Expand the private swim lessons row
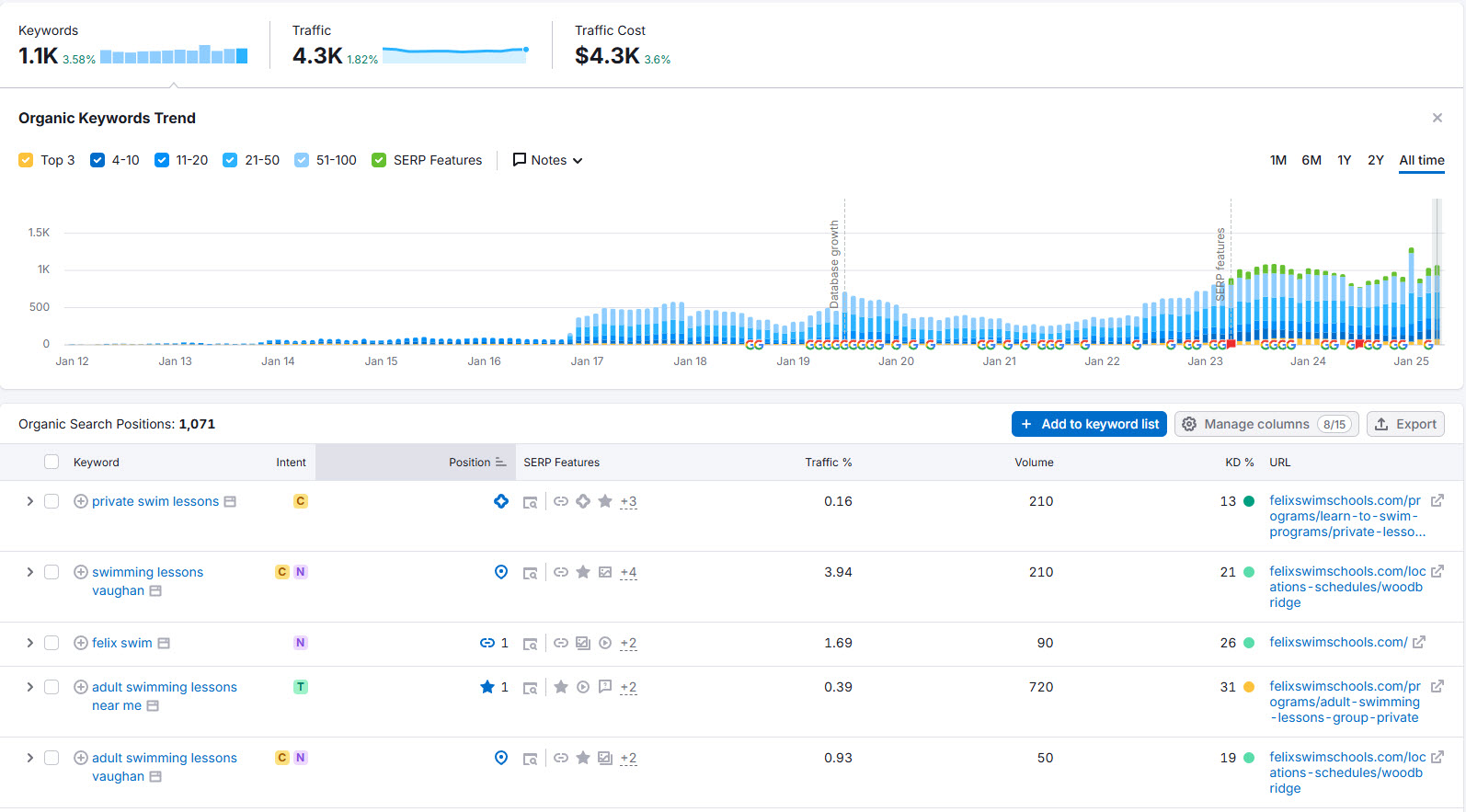This screenshot has height=812, width=1466. tap(29, 501)
